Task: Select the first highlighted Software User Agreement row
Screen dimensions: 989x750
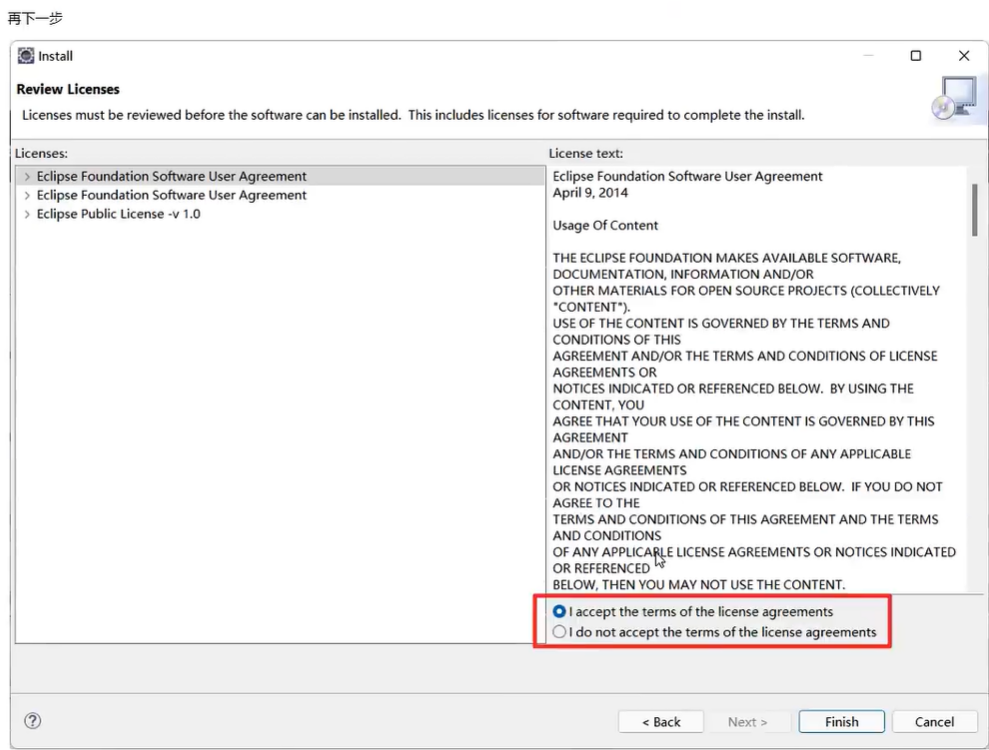Action: pos(281,176)
